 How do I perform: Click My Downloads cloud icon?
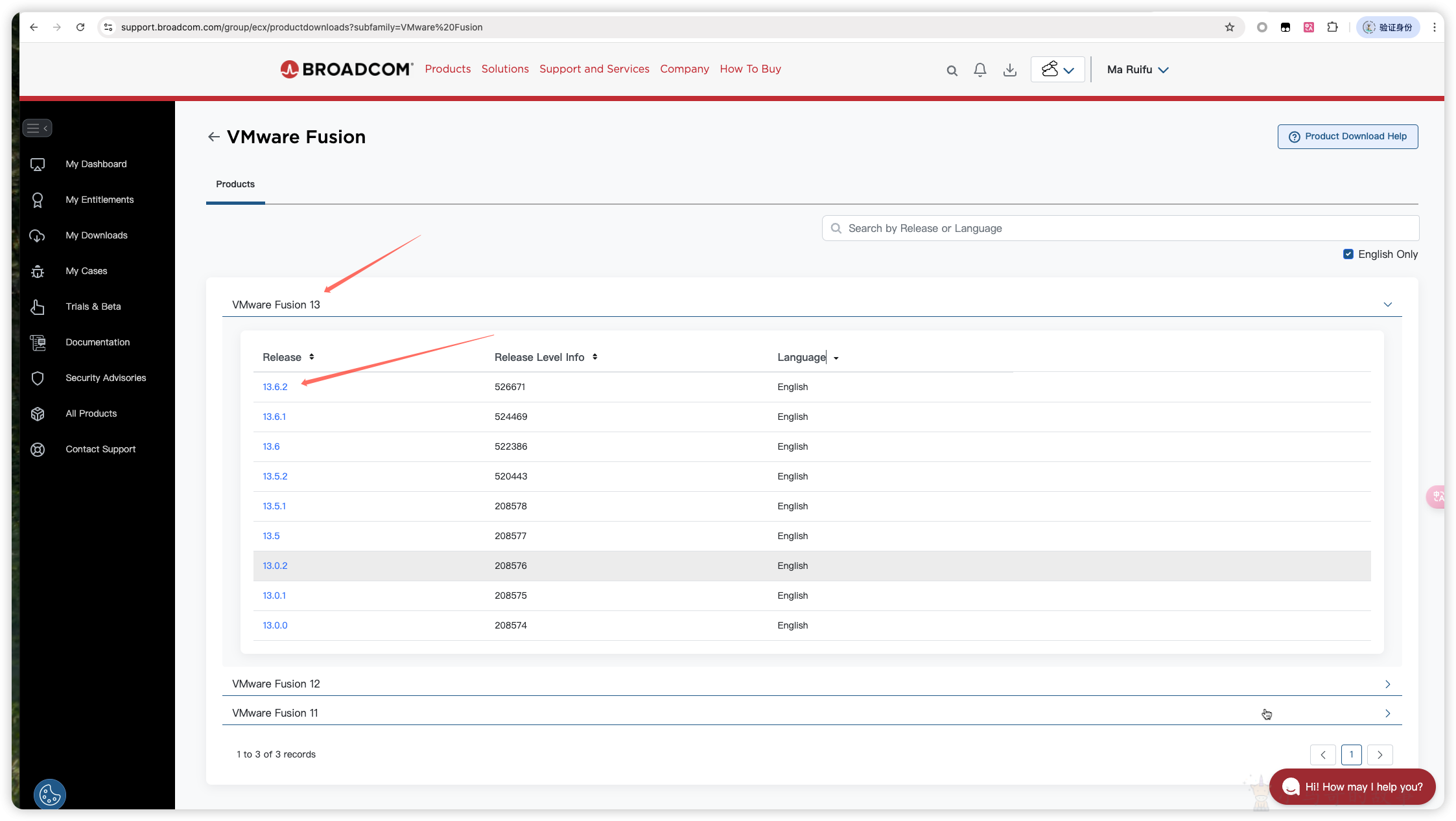point(38,236)
